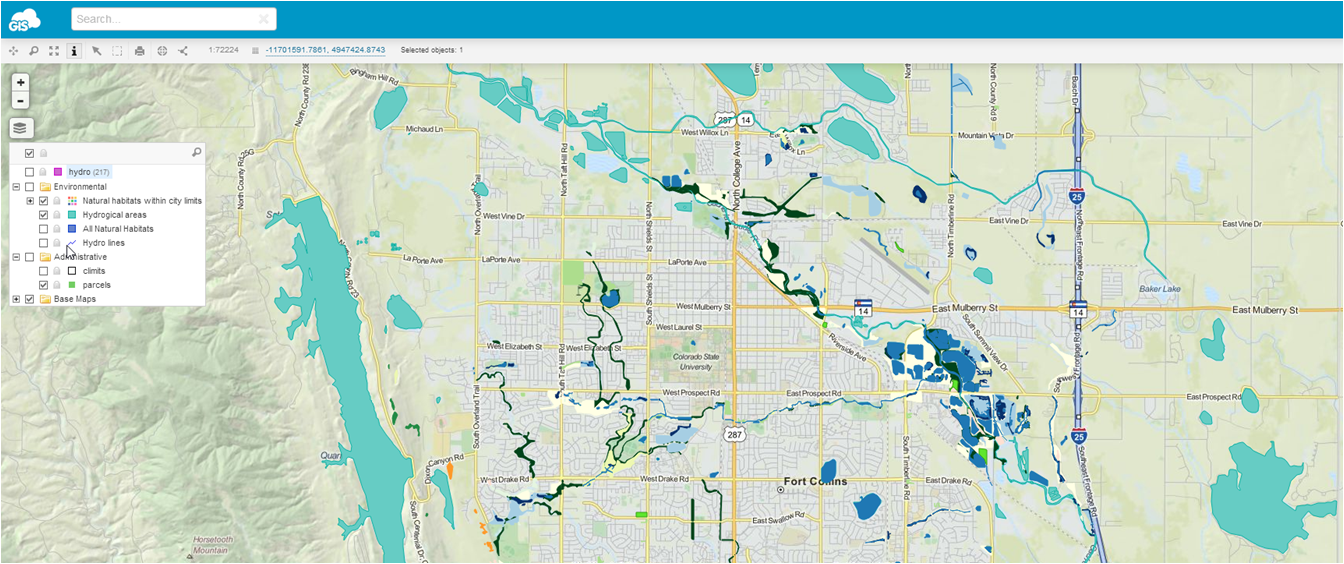Zoom in with the plus button
1344x564 pixels.
[21, 82]
